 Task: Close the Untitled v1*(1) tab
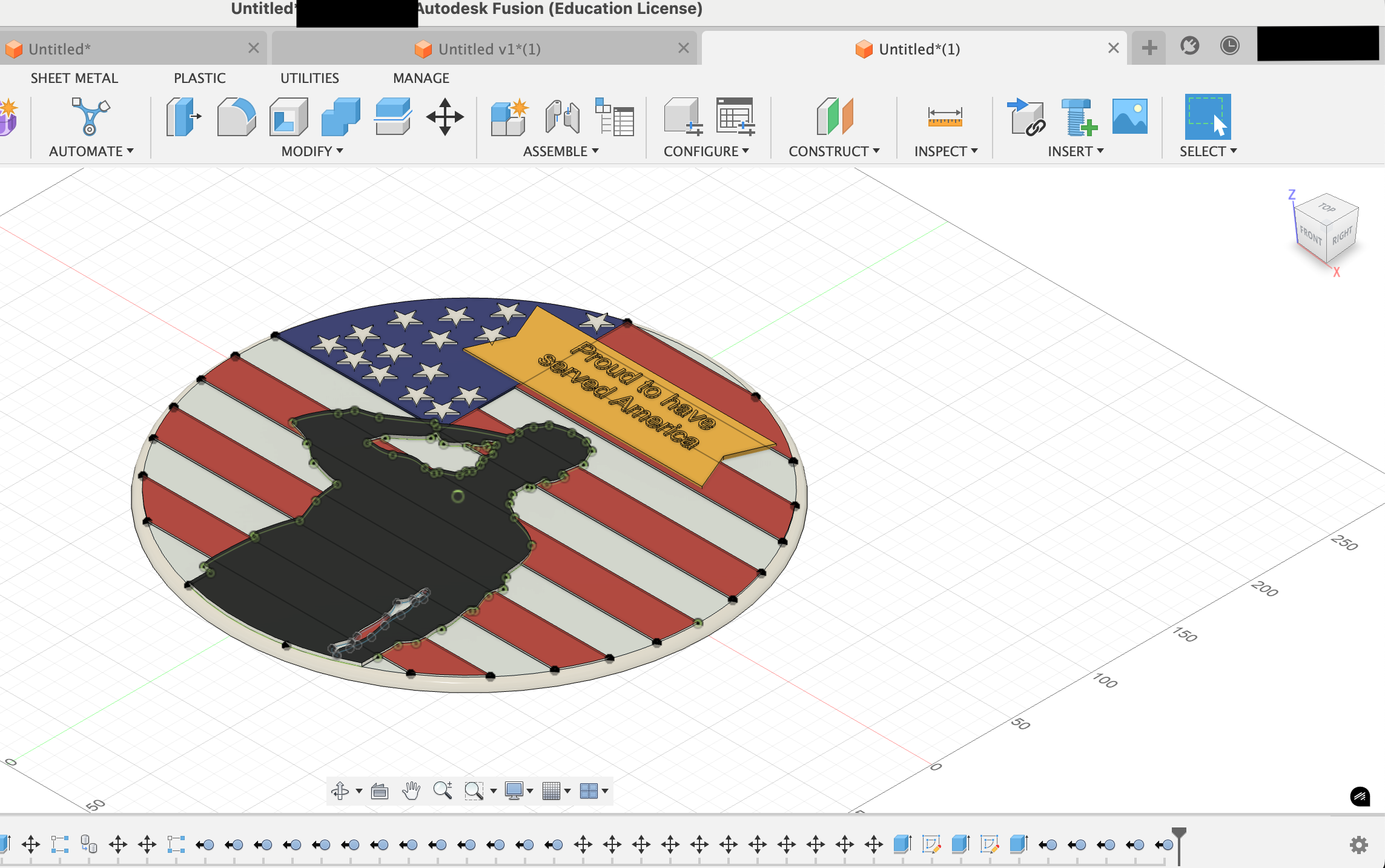(684, 48)
